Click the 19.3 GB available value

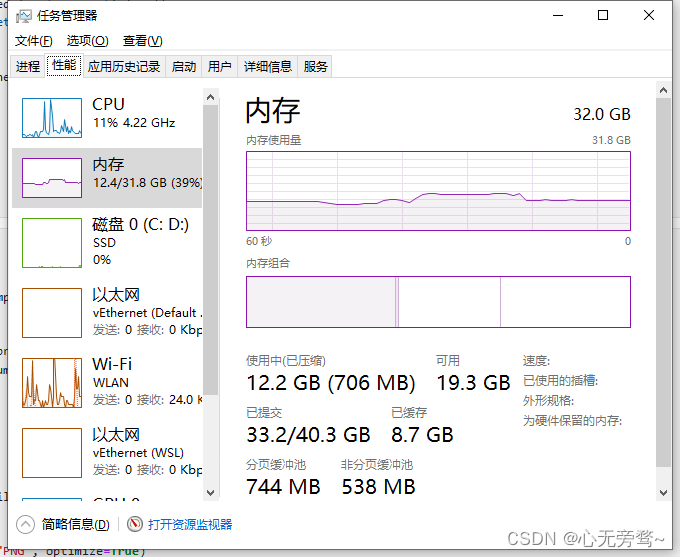pos(473,383)
